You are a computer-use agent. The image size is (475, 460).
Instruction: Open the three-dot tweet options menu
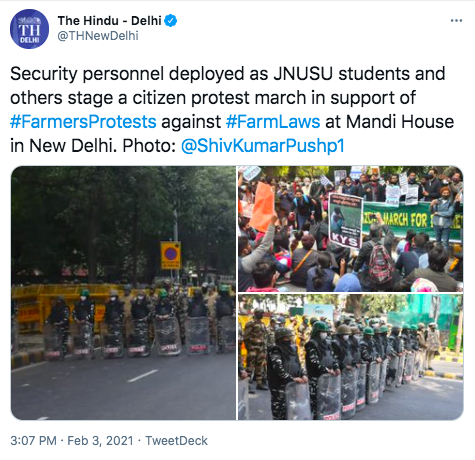[456, 21]
